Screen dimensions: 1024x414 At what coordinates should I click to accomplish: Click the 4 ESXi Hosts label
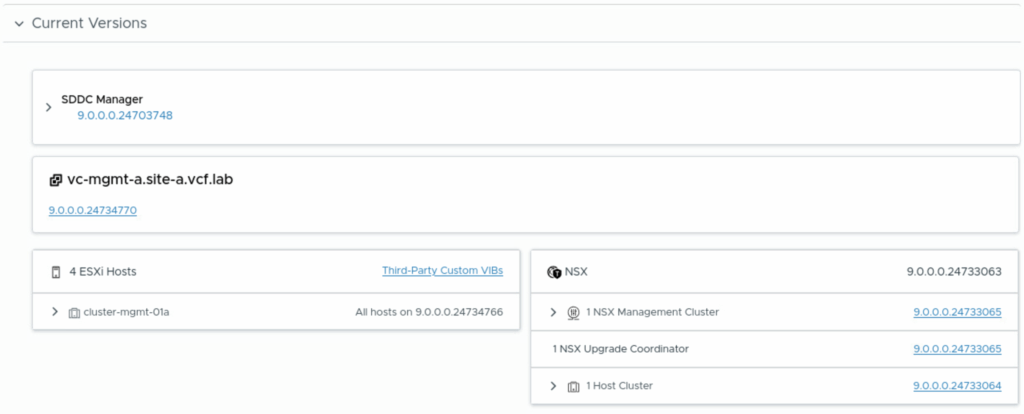coord(103,271)
